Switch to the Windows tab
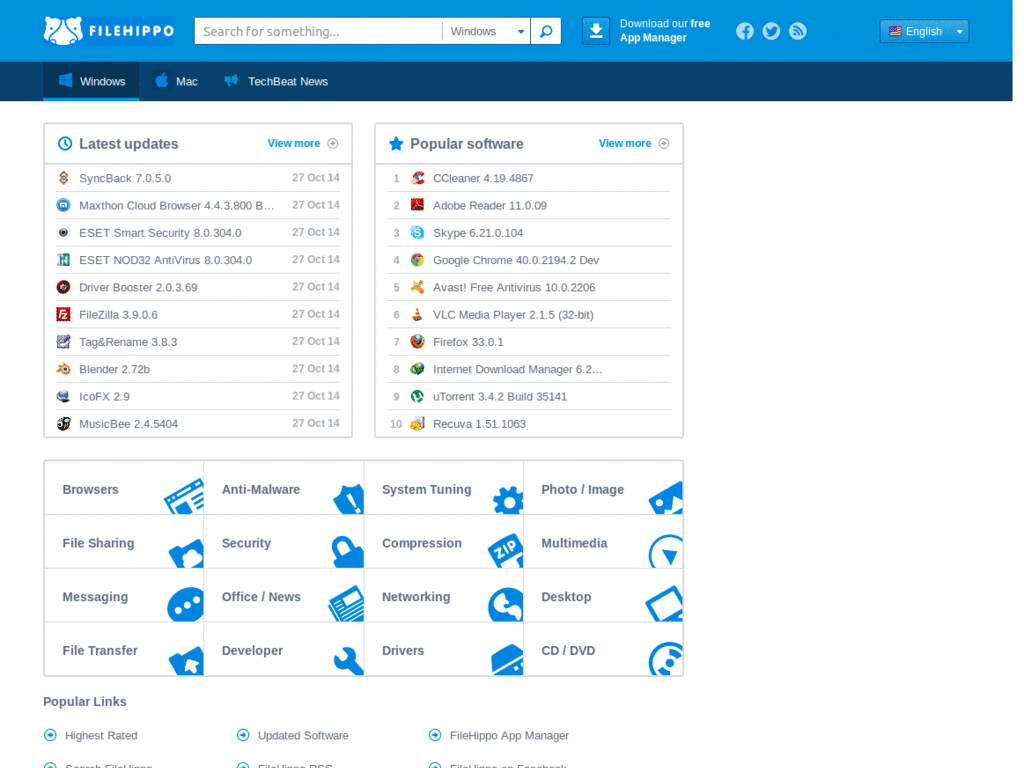Screen dimensions: 1024x768 coord(91,81)
